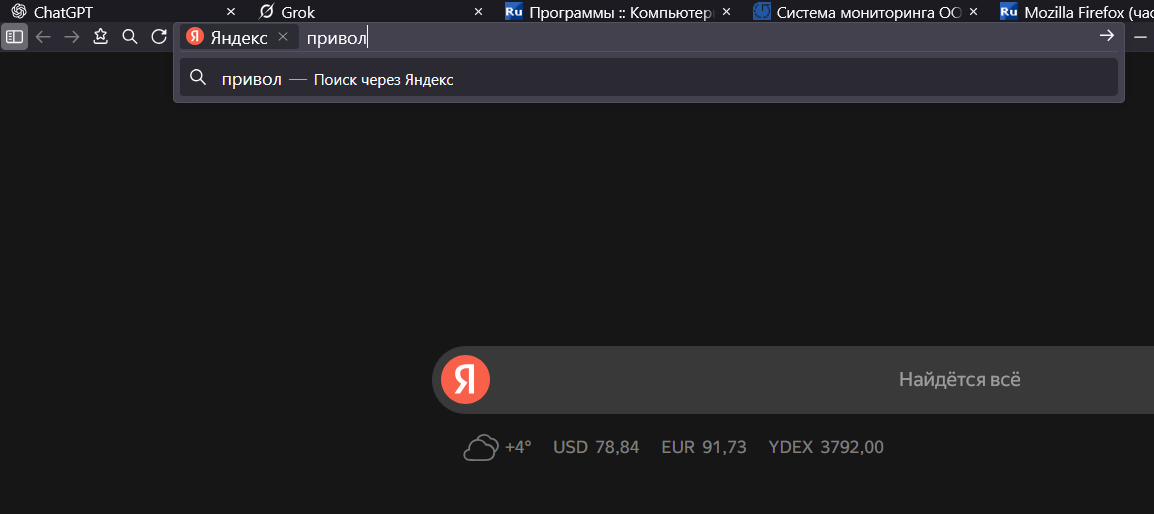
Task: Click the toolbar magnifier search icon
Action: point(130,37)
